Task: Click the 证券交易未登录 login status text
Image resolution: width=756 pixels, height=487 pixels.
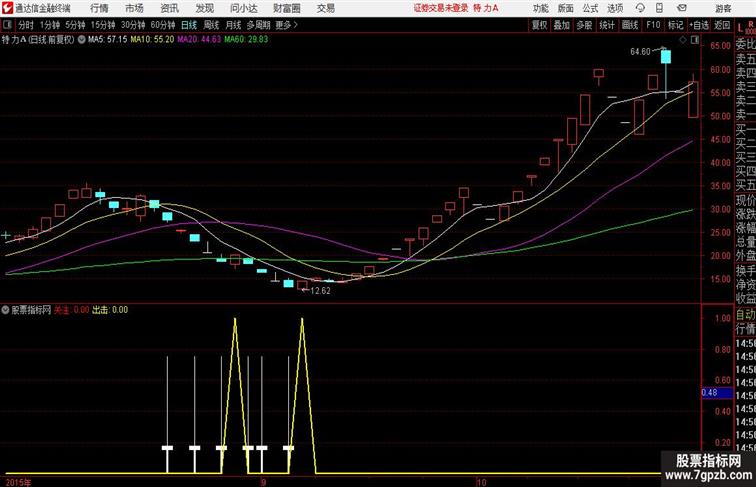Action: pos(441,8)
